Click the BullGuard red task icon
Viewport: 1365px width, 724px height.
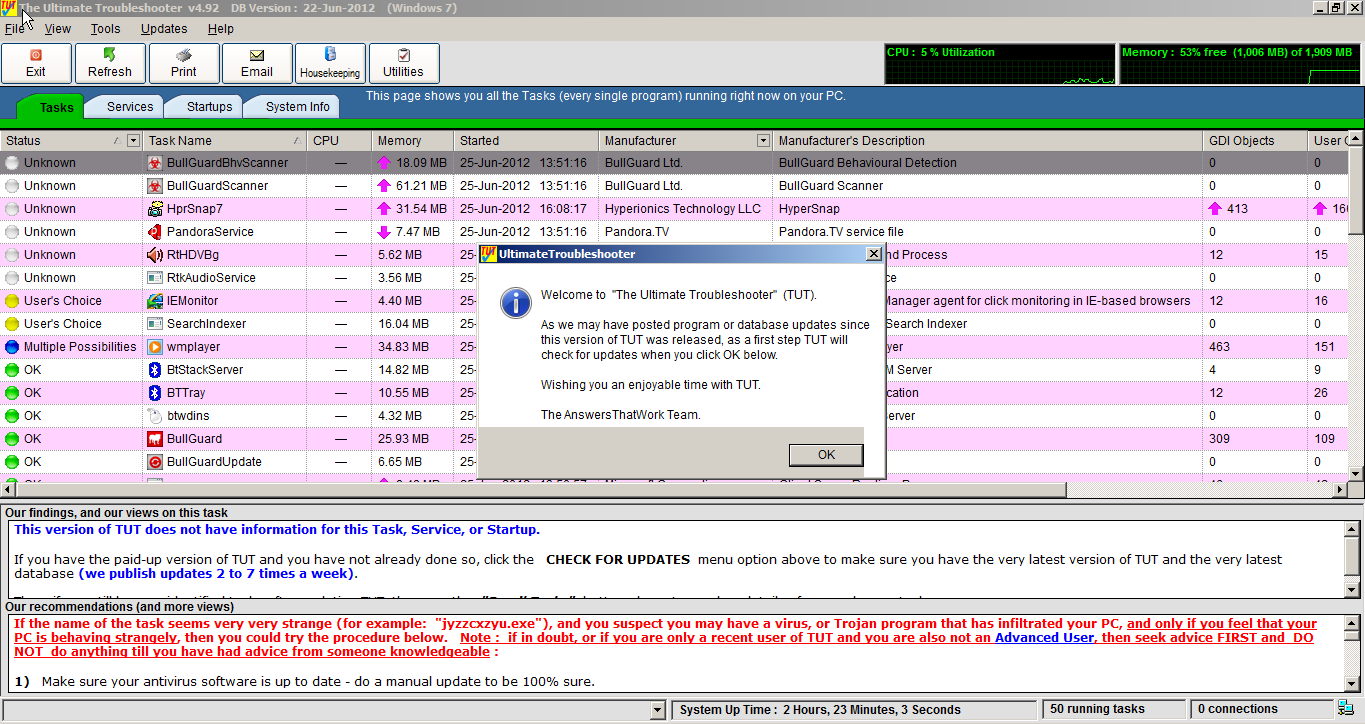point(155,438)
